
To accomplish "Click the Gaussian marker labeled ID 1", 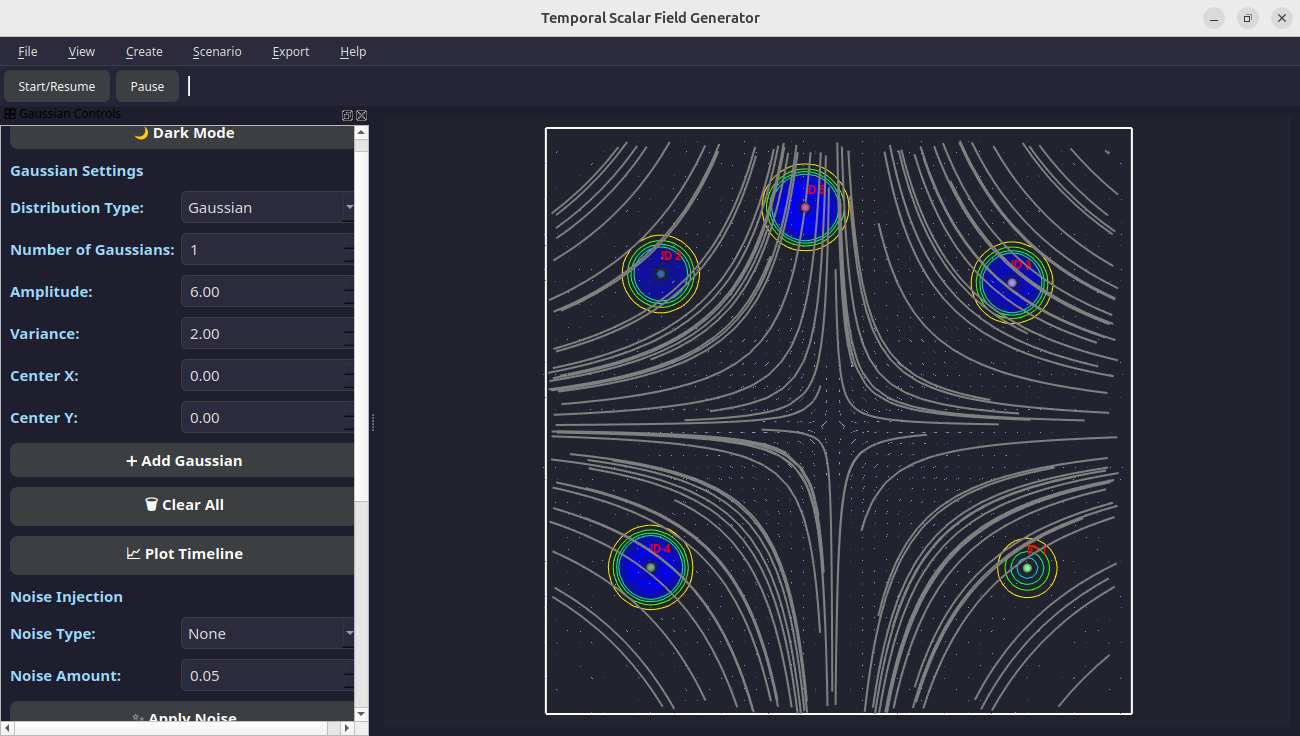I will (1027, 568).
